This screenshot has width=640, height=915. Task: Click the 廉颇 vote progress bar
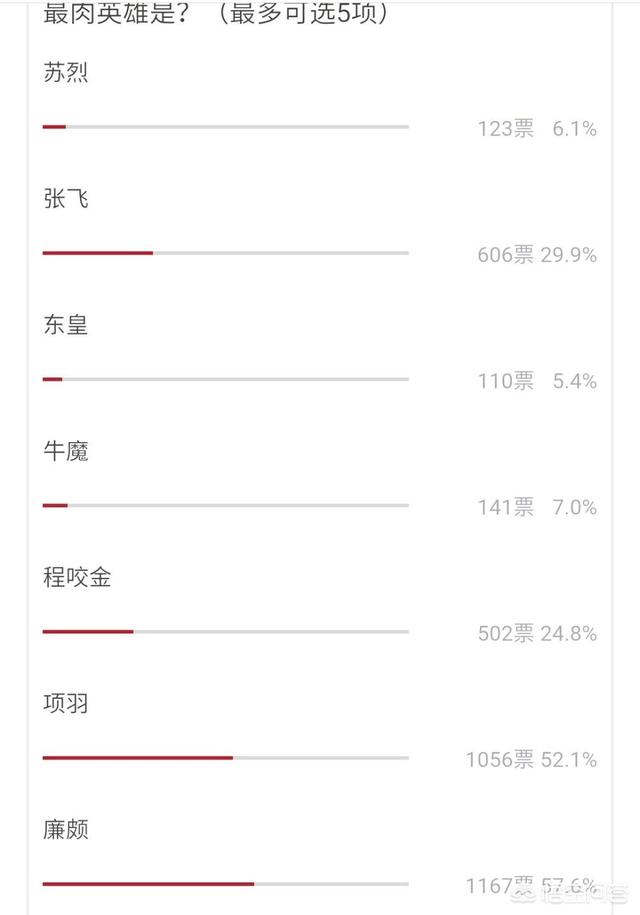(226, 884)
